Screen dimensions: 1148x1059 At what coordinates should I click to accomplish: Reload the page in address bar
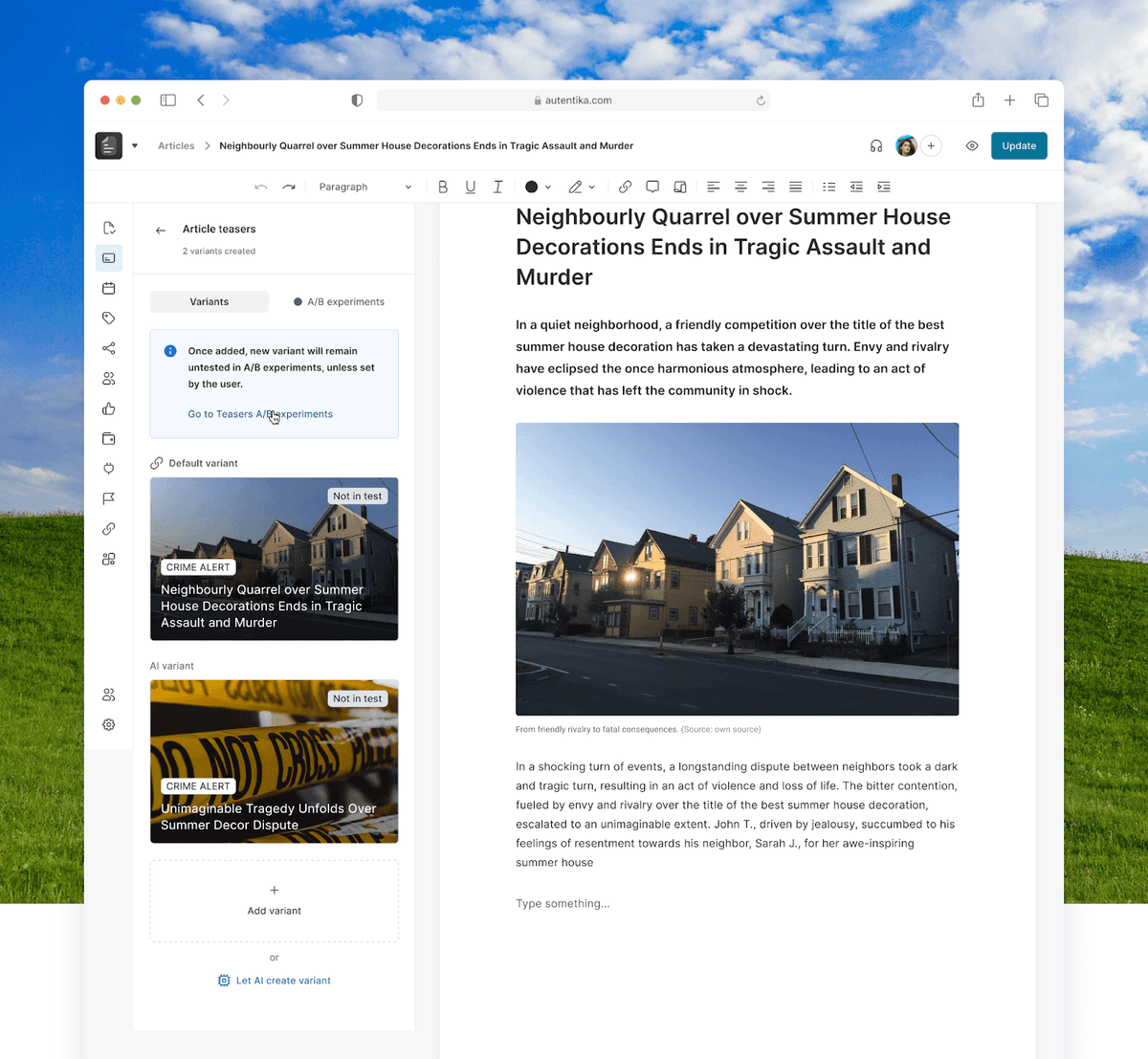click(761, 99)
